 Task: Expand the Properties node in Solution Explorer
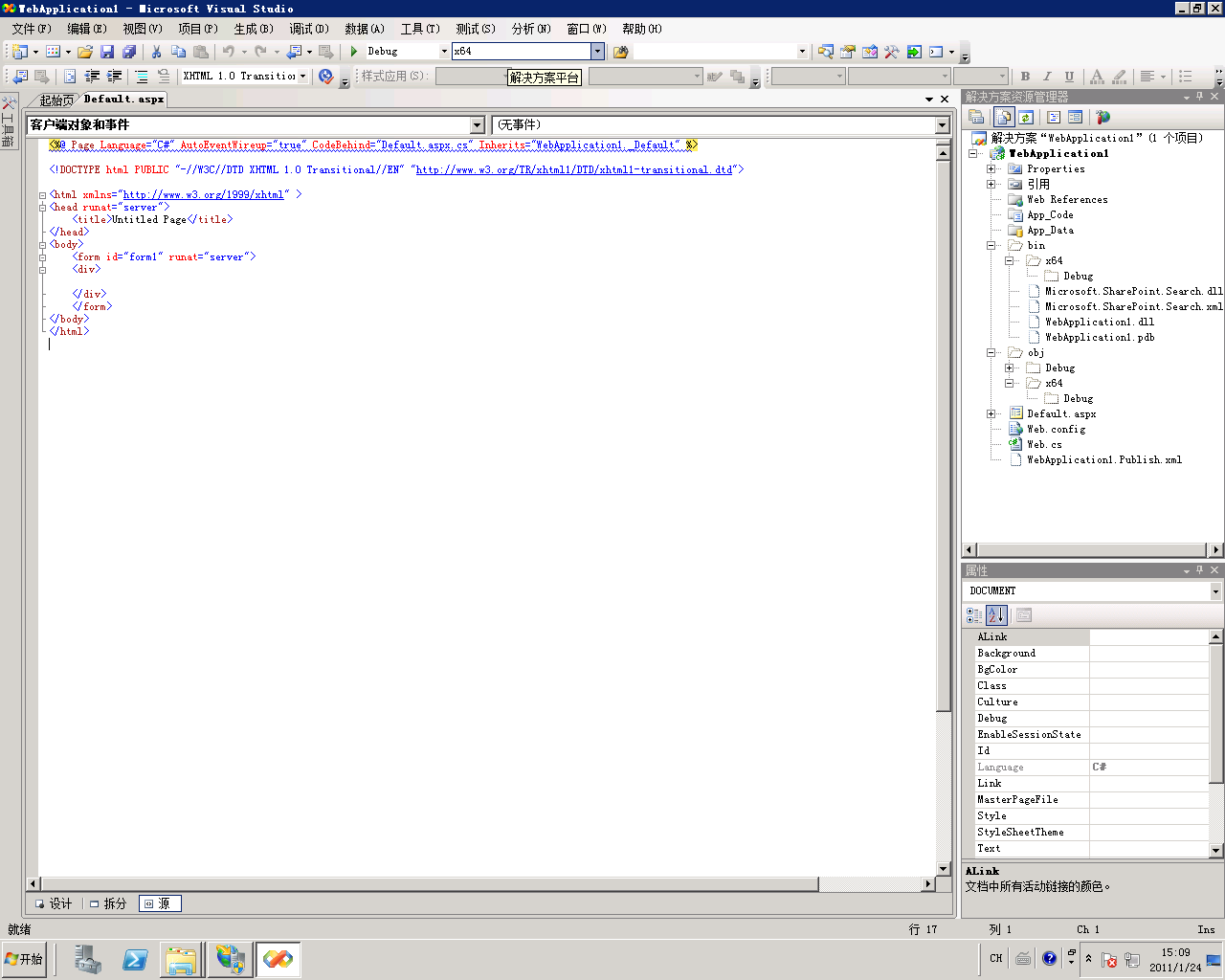[991, 168]
